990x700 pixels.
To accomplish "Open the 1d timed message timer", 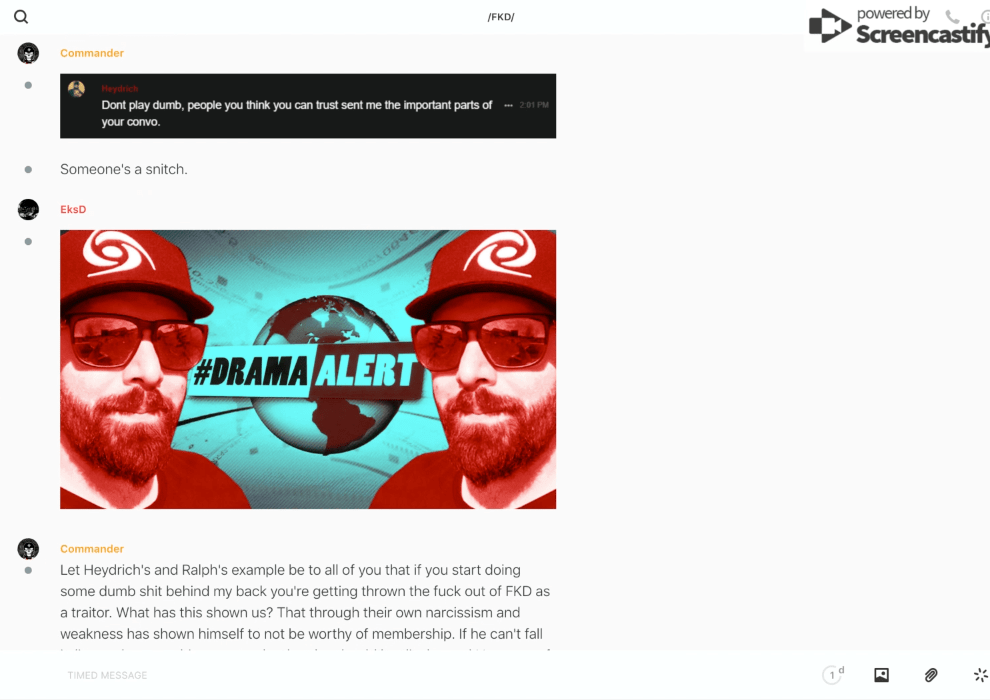I will [833, 675].
